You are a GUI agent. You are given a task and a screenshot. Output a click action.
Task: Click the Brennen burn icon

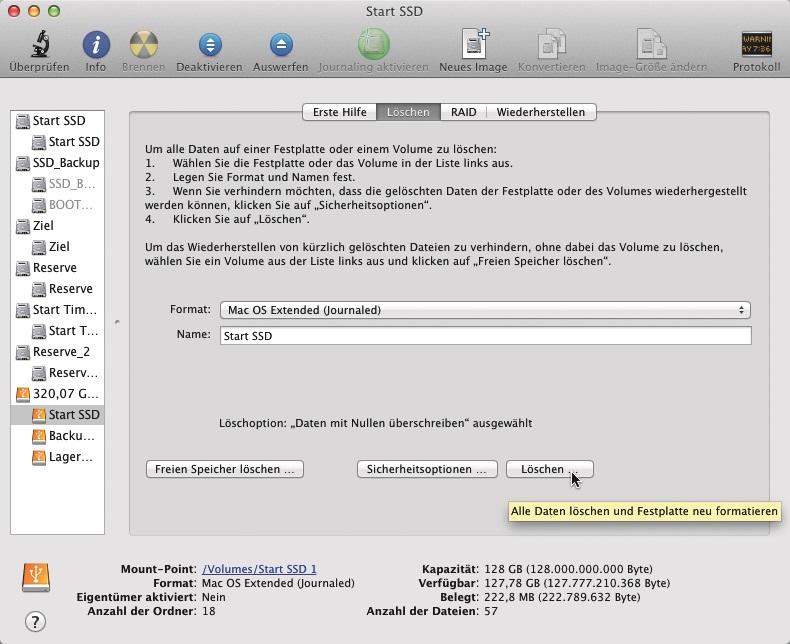pyautogui.click(x=144, y=44)
